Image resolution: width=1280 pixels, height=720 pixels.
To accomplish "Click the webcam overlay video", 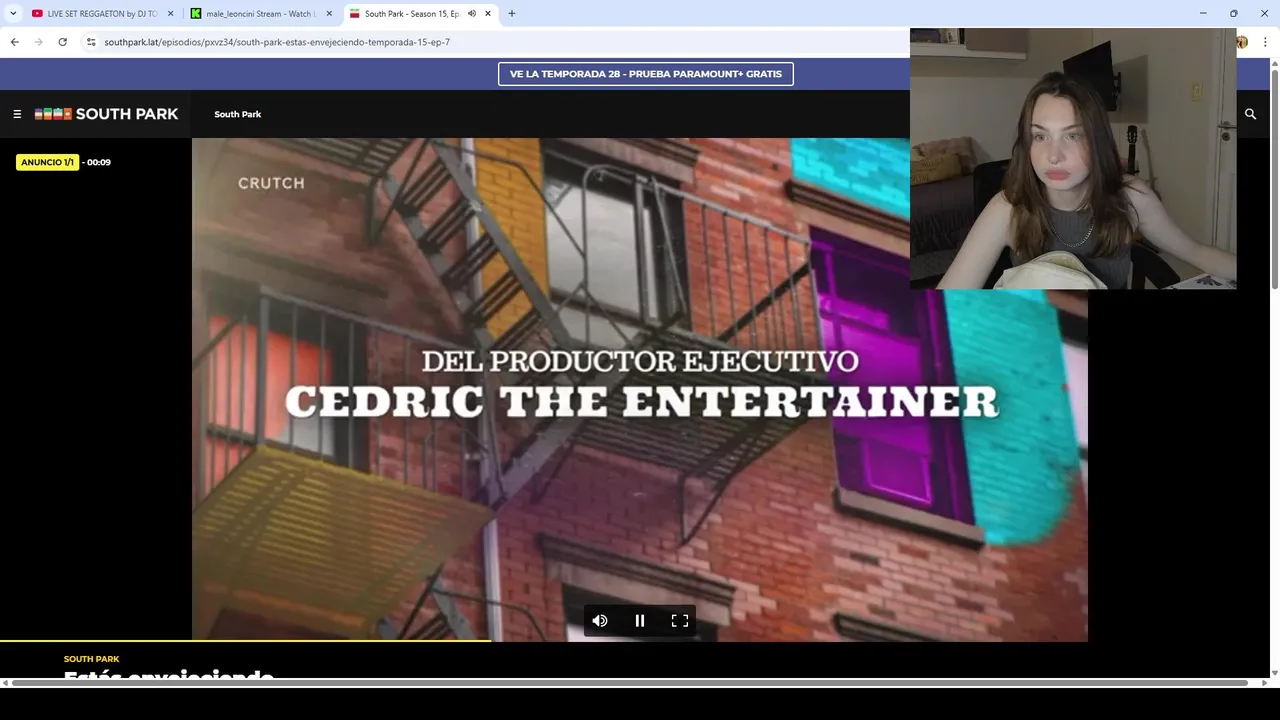I will click(x=1073, y=159).
